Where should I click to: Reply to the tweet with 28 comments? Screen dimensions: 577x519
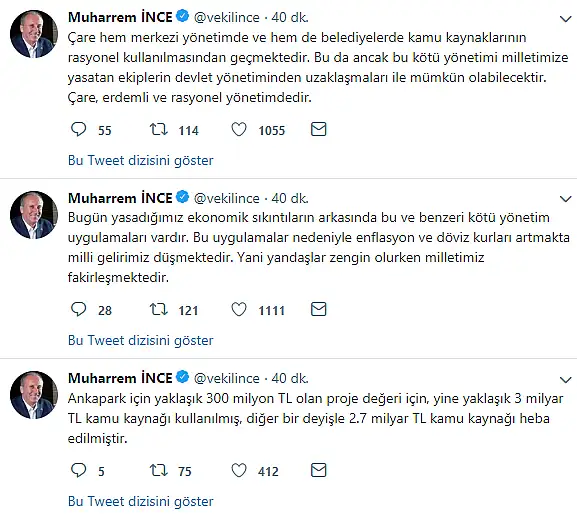[x=78, y=310]
